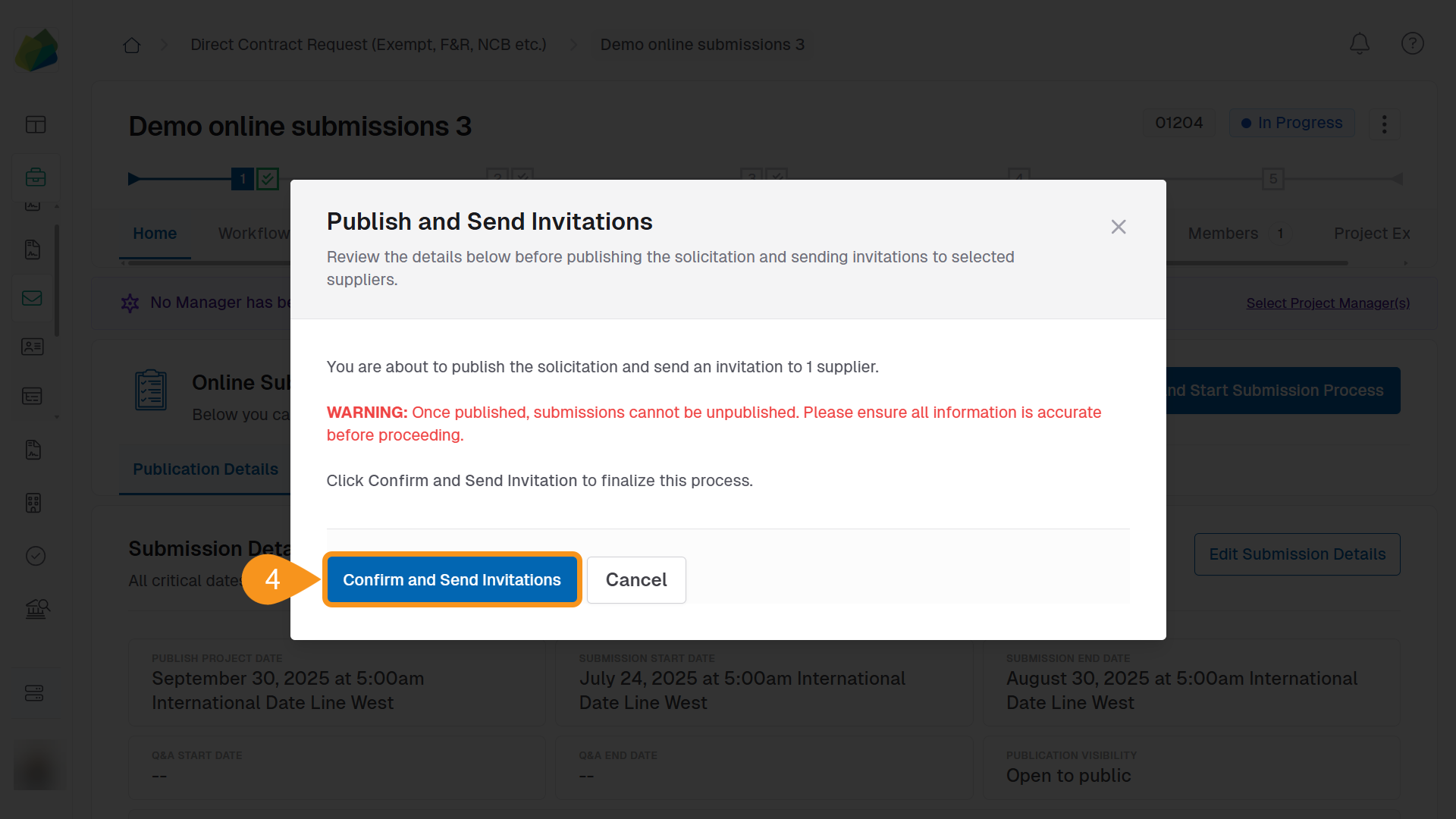Image resolution: width=1456 pixels, height=819 pixels.
Task: Expand the sidebar section via small down chevron
Action: point(56,416)
